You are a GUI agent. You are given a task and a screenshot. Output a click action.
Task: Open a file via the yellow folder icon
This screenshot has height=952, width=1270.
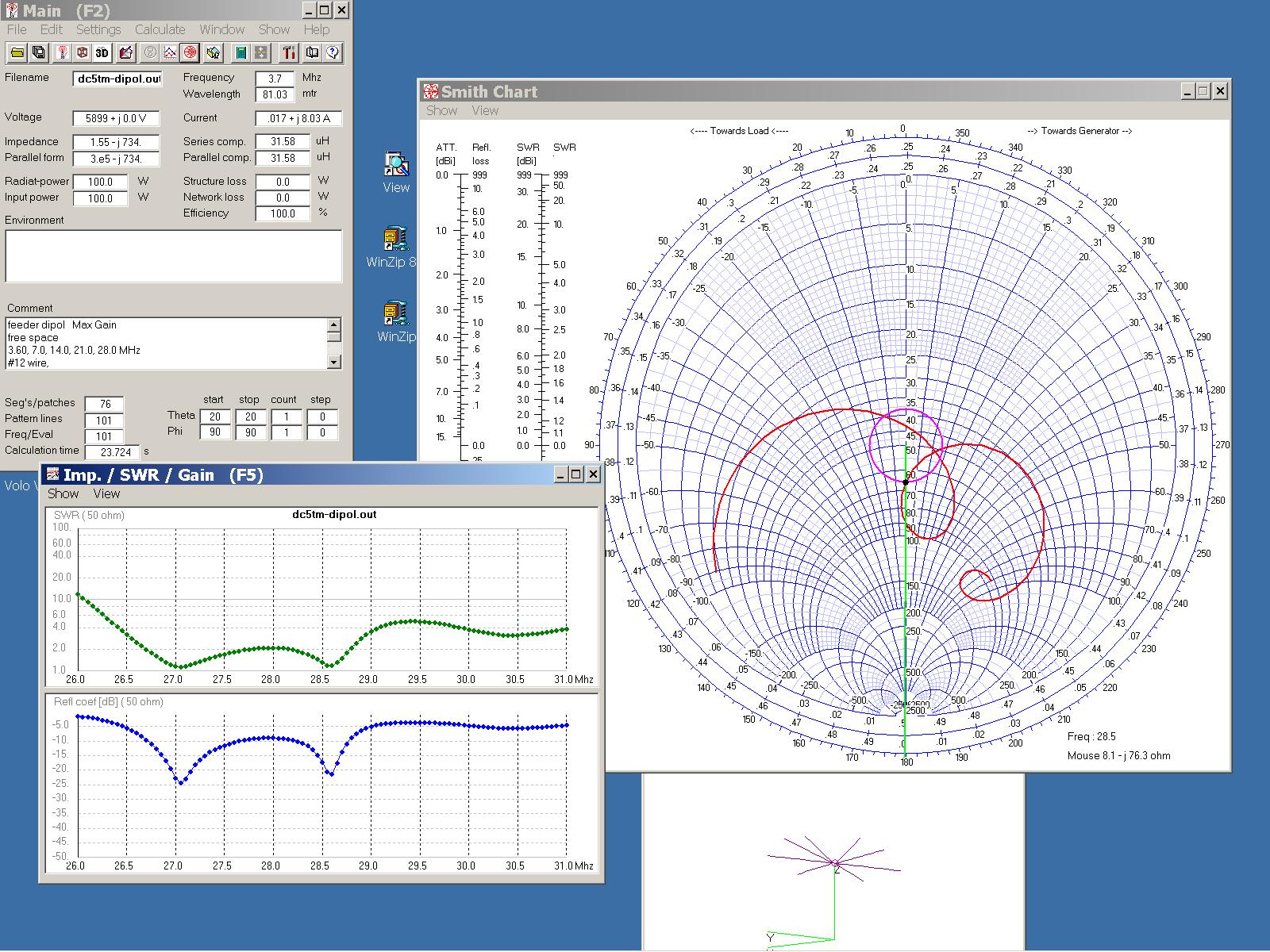[x=17, y=52]
